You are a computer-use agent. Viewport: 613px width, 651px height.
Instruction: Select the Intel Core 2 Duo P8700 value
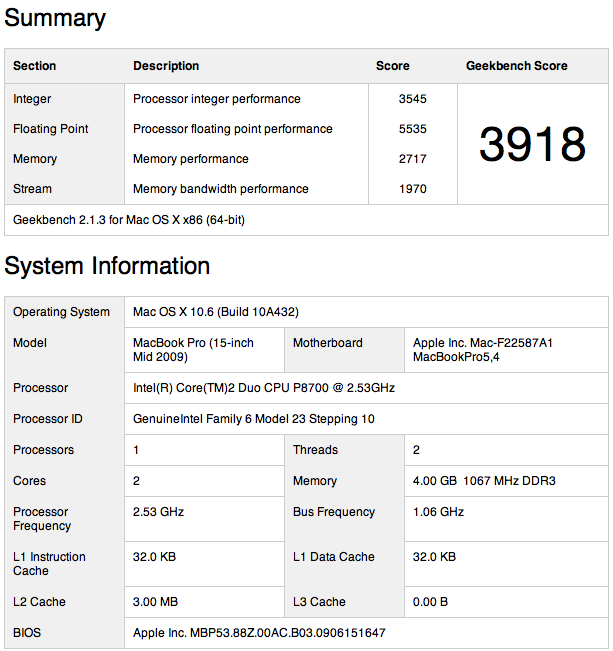tap(264, 388)
